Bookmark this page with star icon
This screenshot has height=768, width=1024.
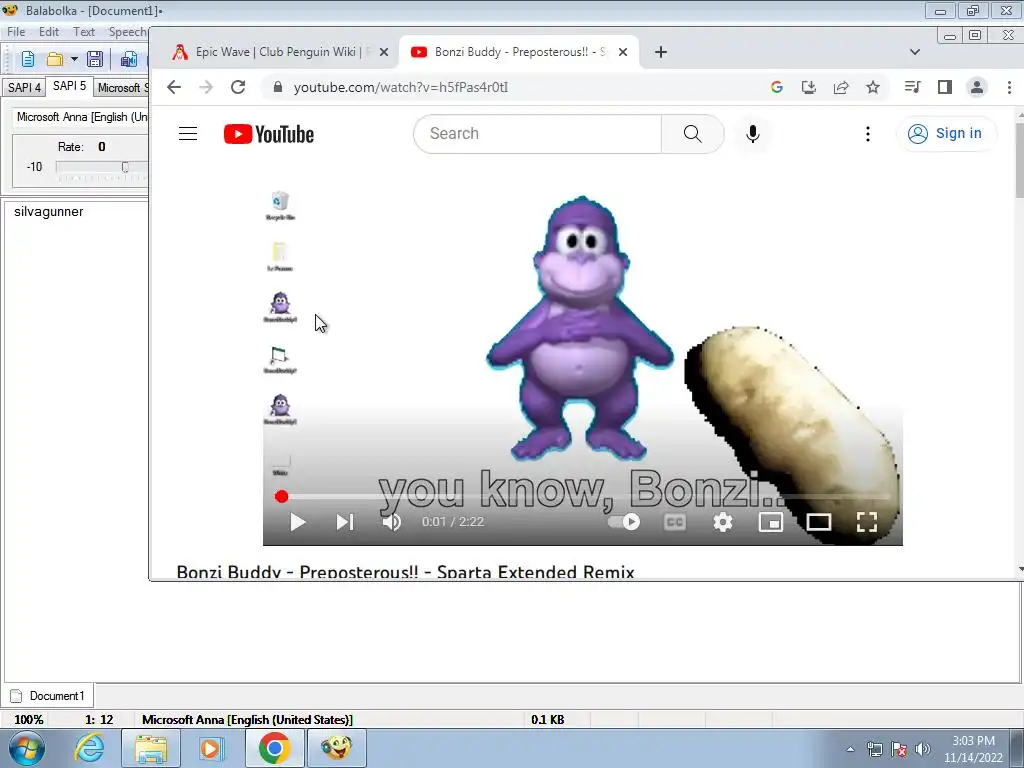point(872,88)
